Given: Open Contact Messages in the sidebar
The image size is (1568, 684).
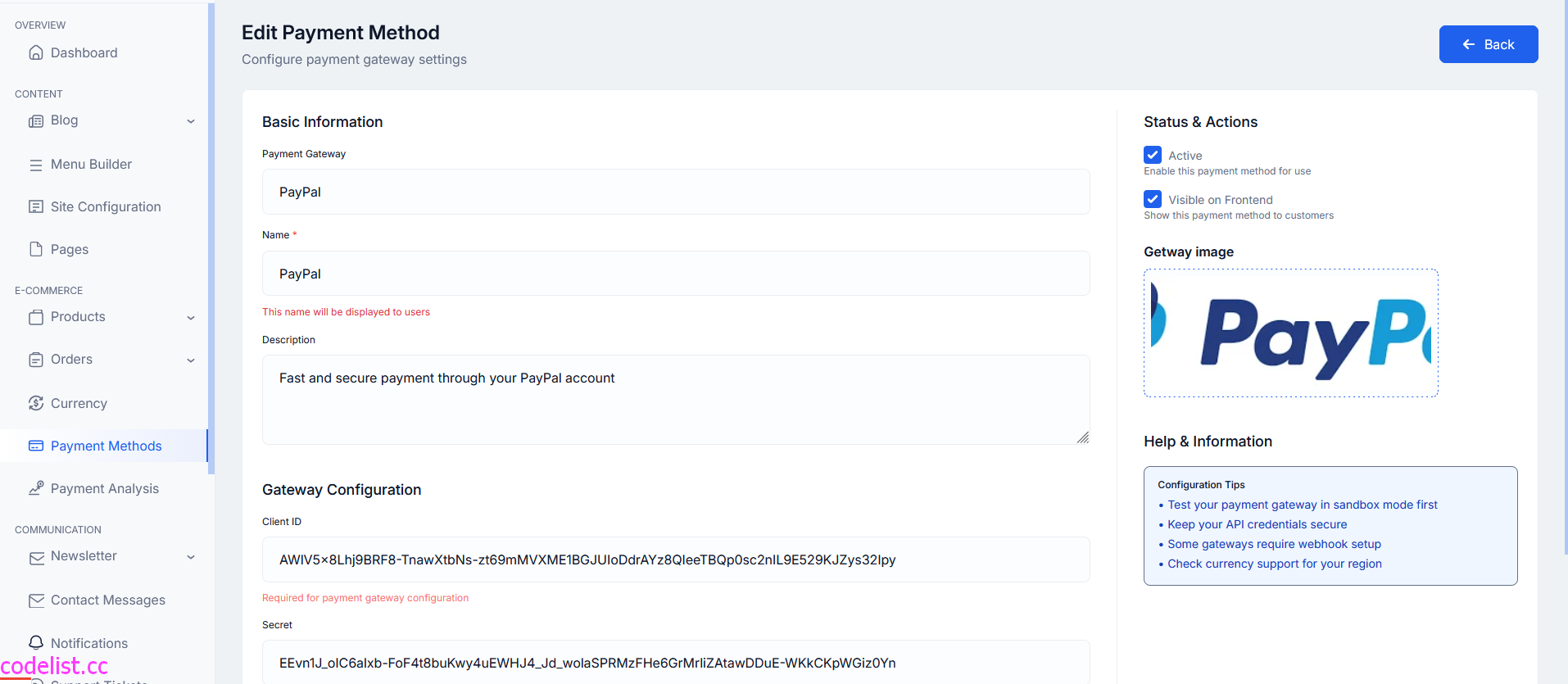Looking at the screenshot, I should click(x=108, y=600).
